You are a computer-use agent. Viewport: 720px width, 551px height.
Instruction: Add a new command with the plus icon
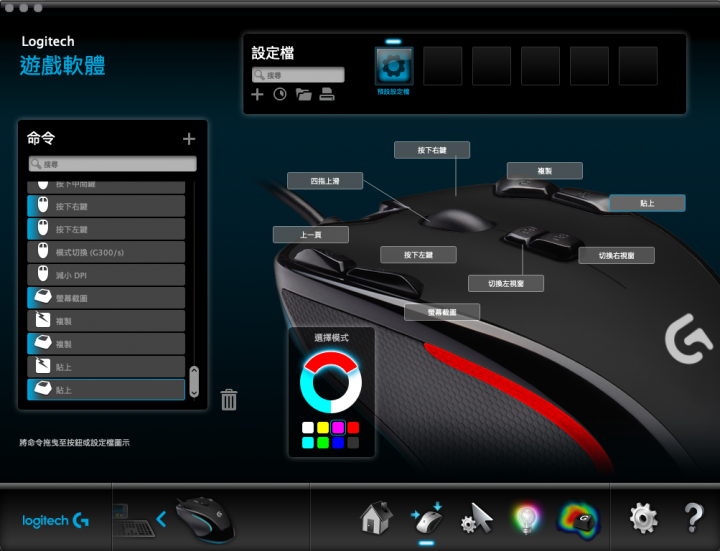pyautogui.click(x=189, y=139)
